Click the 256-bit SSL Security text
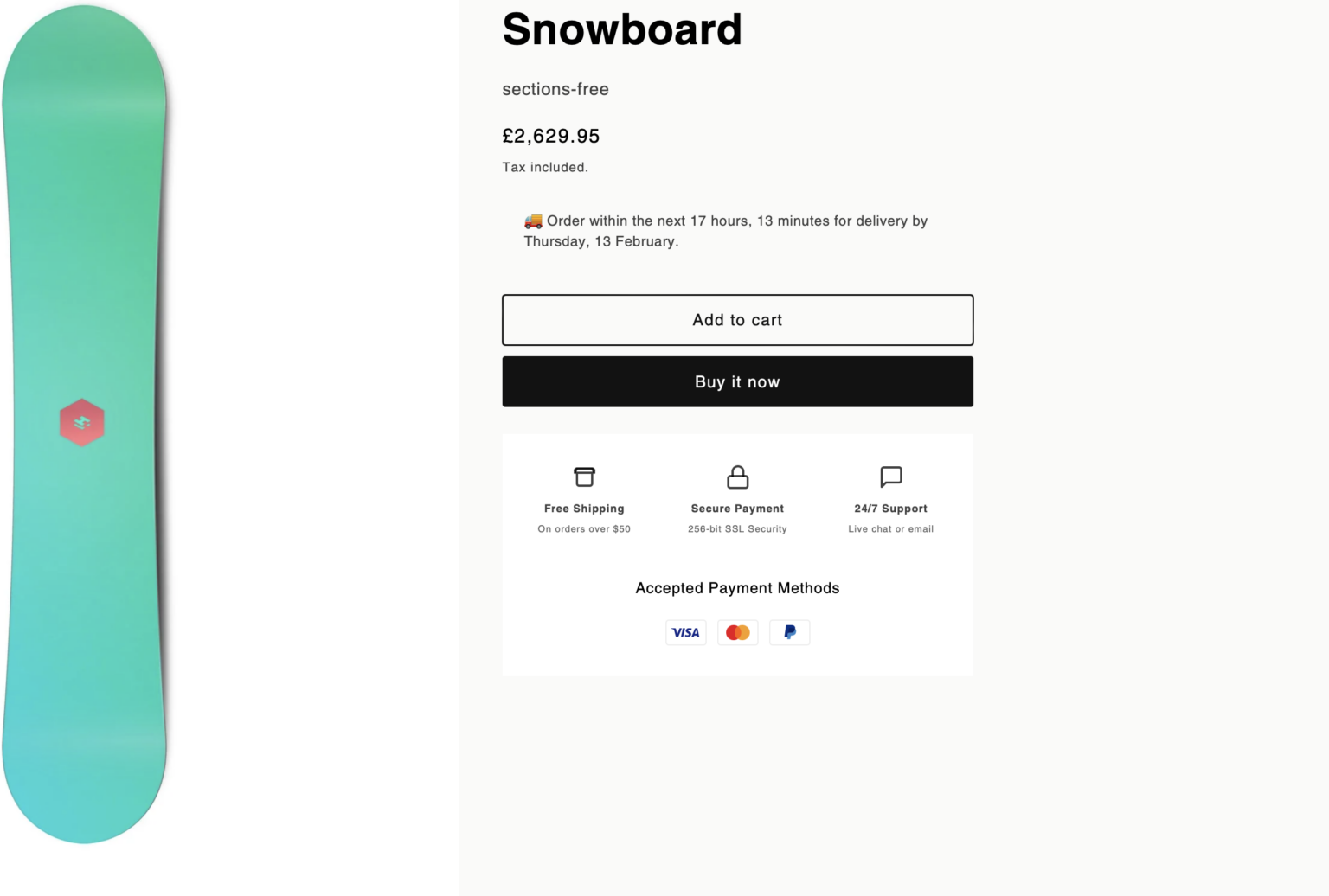The image size is (1329, 896). pos(737,528)
